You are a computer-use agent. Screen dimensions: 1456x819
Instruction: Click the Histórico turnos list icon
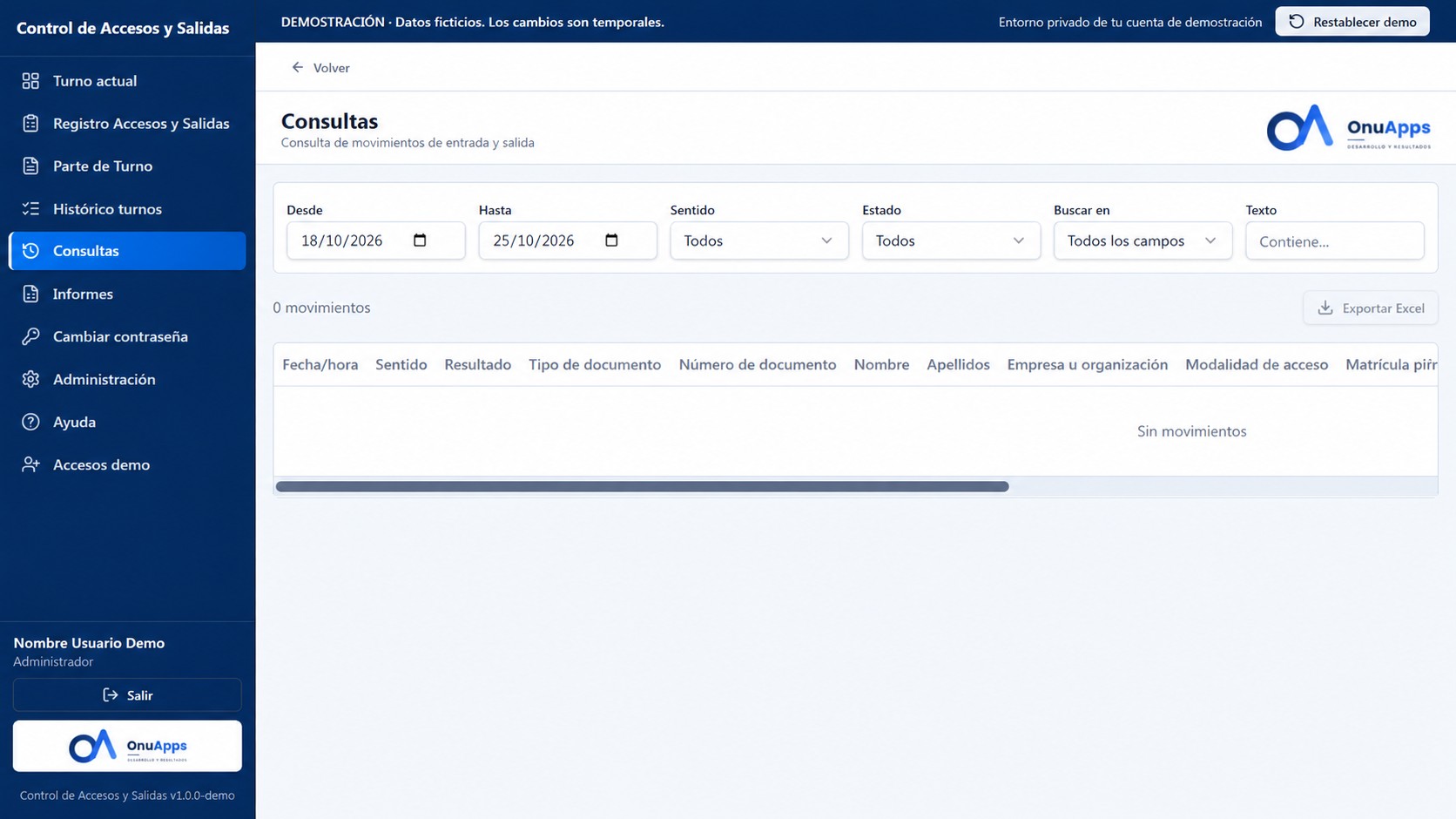click(30, 208)
